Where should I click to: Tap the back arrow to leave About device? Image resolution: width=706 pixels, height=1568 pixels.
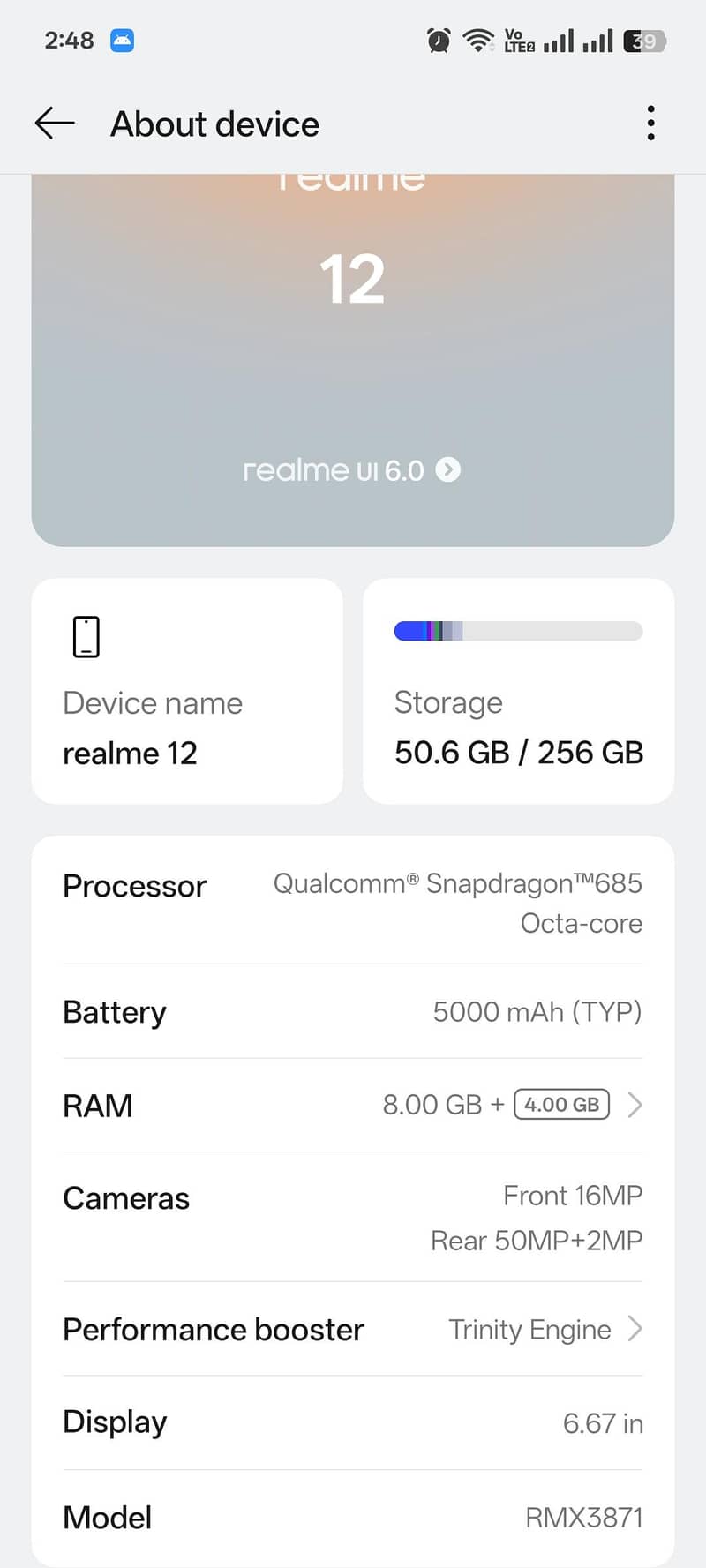pos(53,123)
